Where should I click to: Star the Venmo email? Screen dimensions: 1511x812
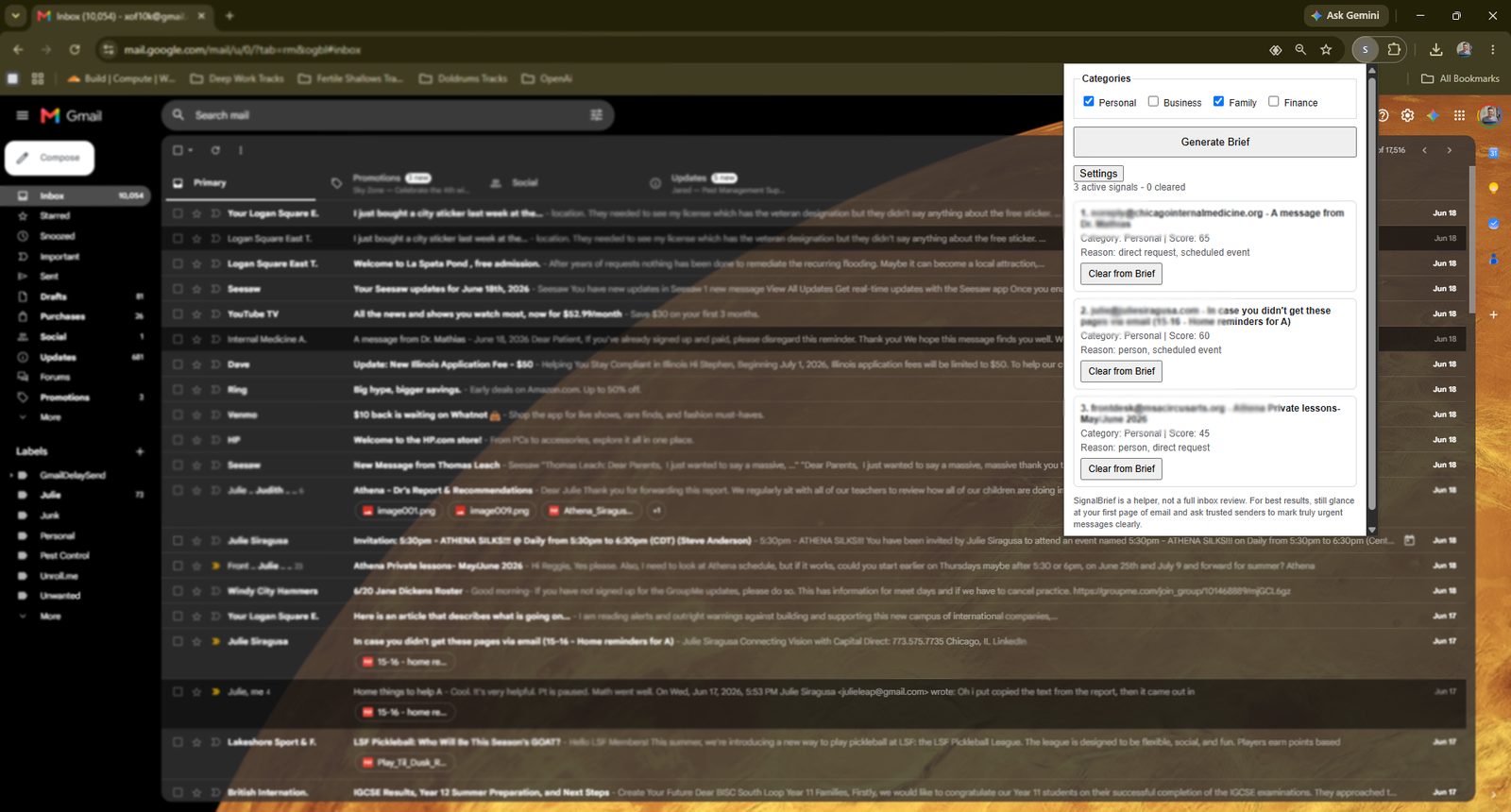(x=196, y=414)
